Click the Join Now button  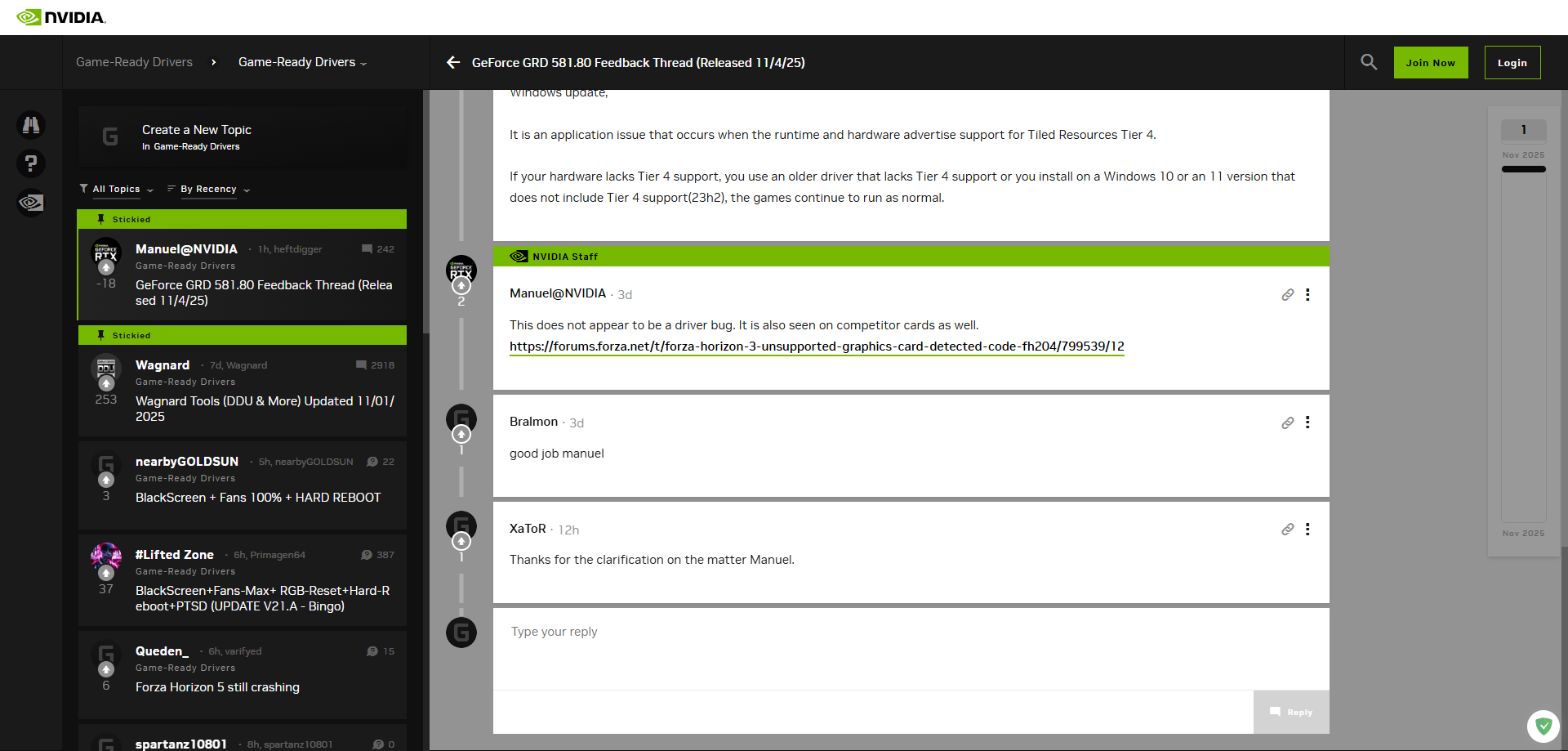tap(1431, 63)
